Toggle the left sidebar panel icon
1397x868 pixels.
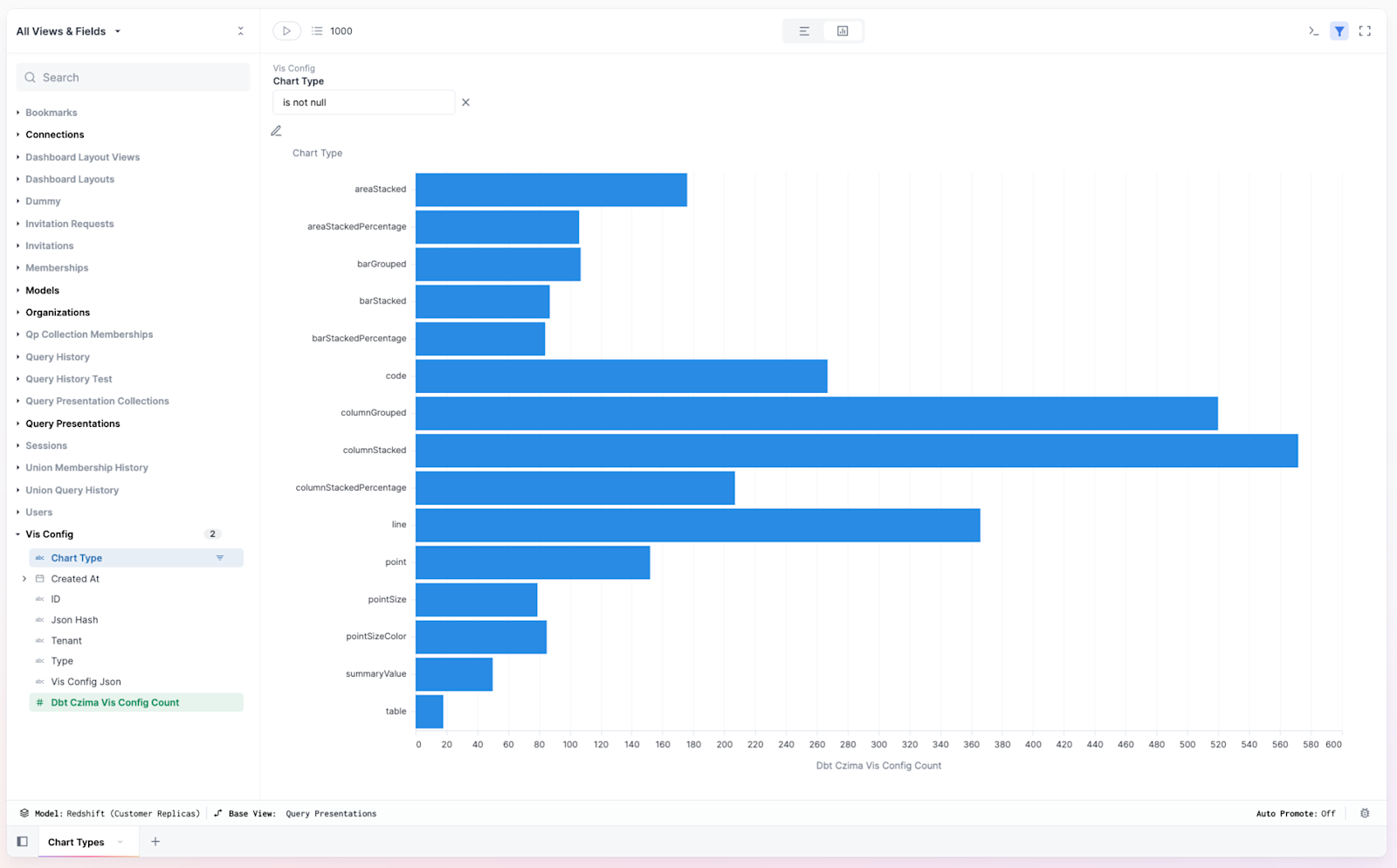22,841
